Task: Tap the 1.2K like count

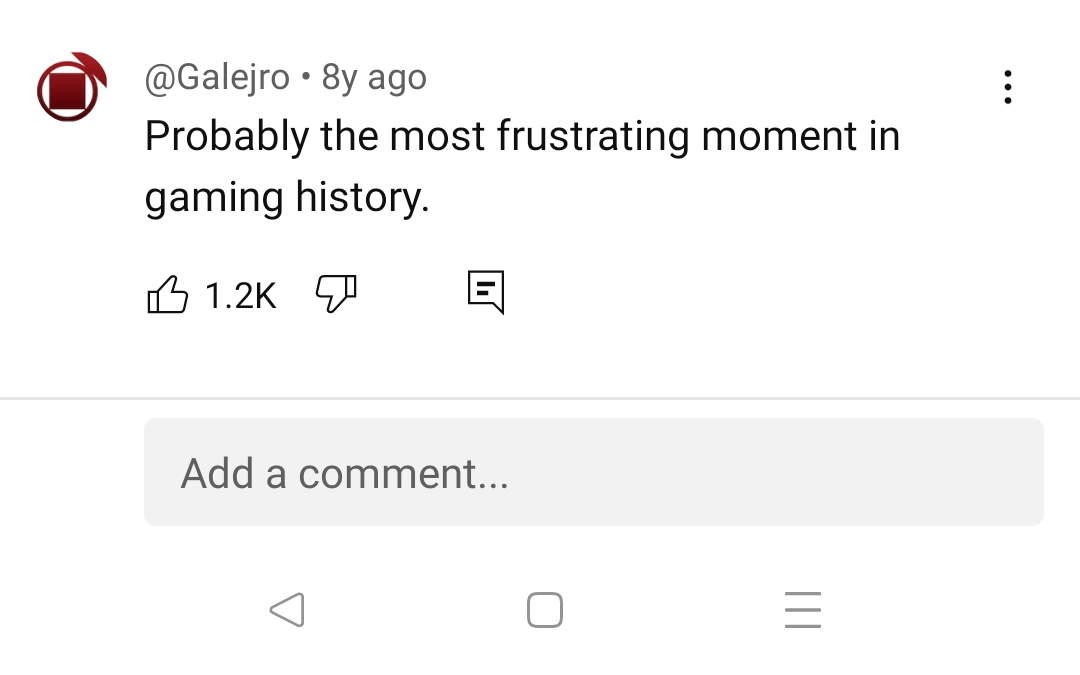Action: click(240, 295)
